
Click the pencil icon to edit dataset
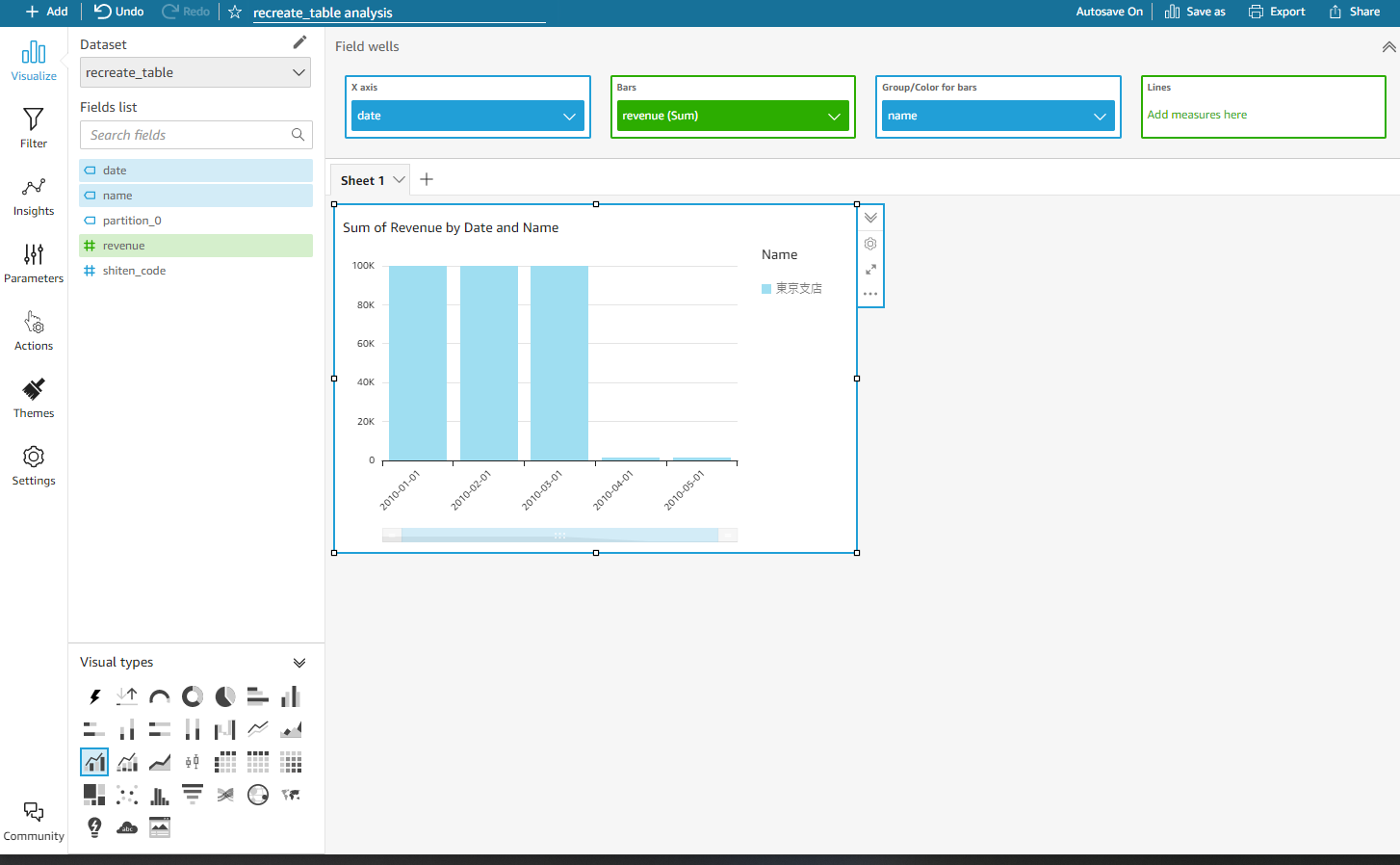tap(299, 42)
